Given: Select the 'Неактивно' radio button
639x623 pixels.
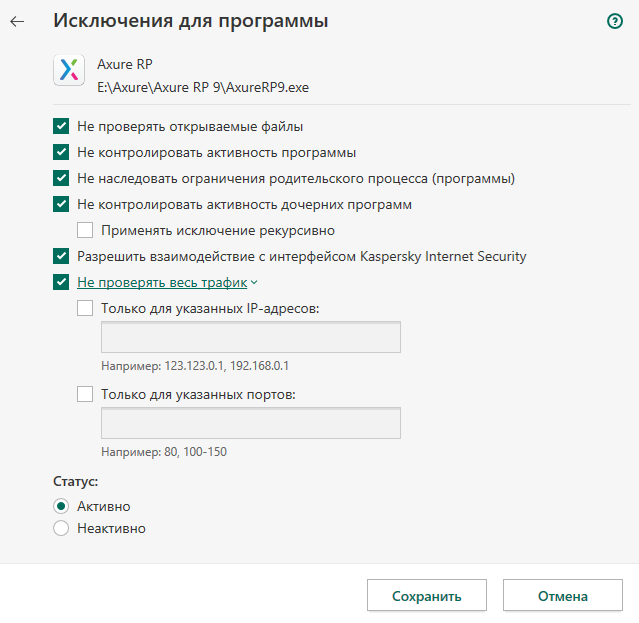Looking at the screenshot, I should (61, 528).
